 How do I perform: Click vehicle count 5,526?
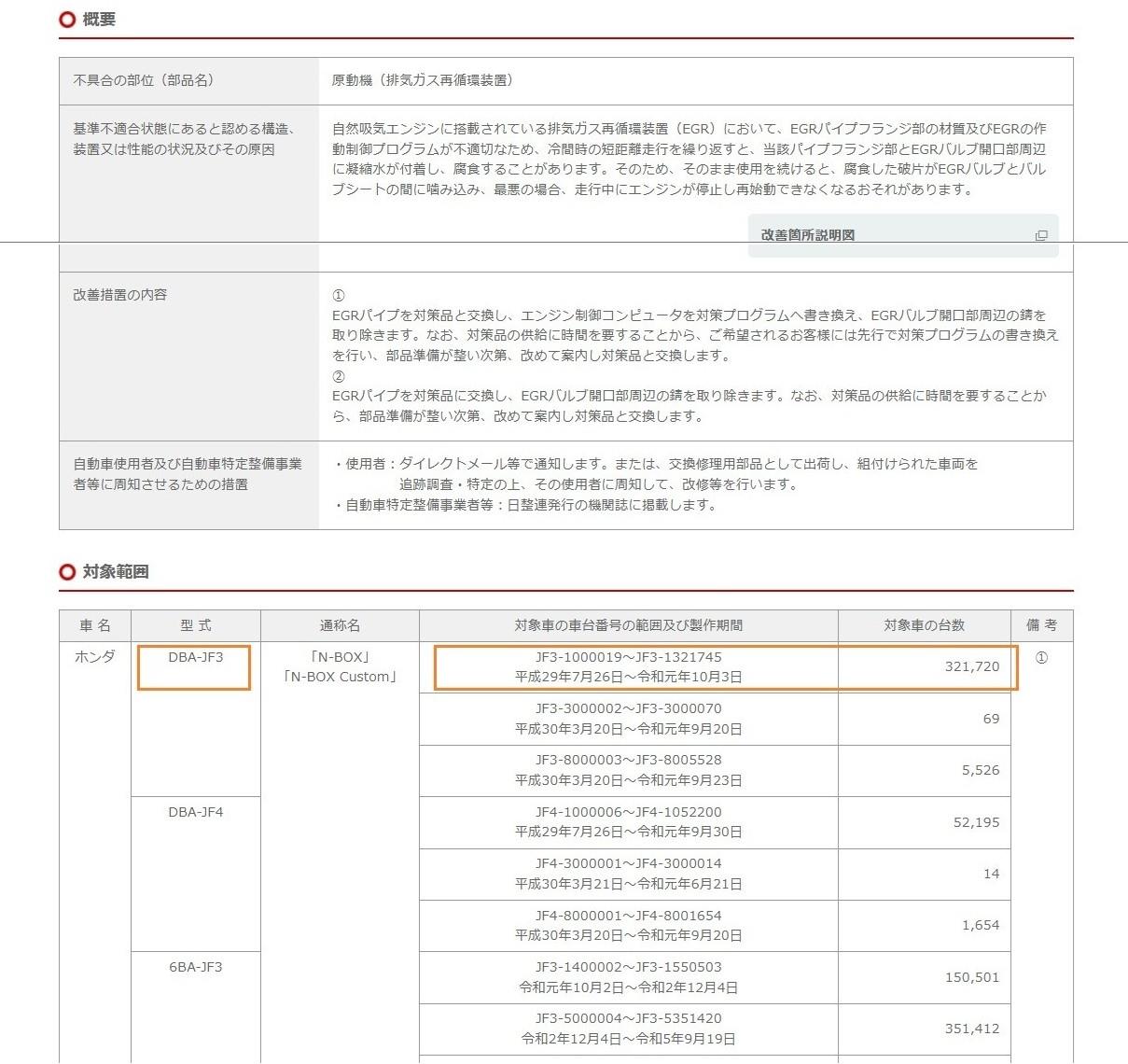[x=981, y=770]
